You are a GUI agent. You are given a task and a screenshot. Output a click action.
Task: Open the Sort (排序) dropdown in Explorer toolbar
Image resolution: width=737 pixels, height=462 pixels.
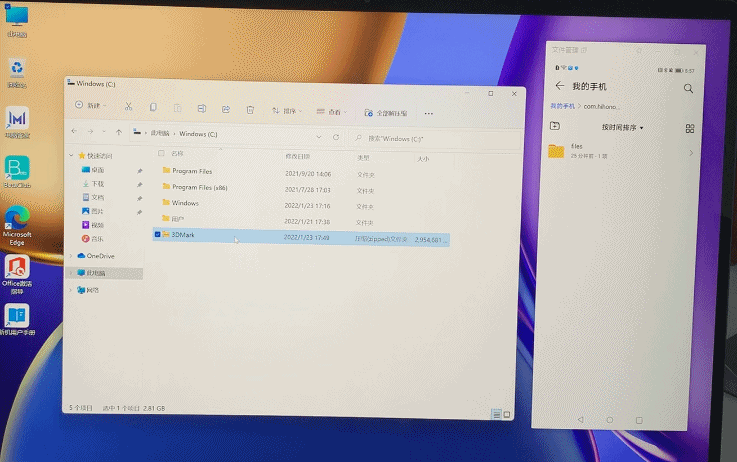(x=287, y=111)
